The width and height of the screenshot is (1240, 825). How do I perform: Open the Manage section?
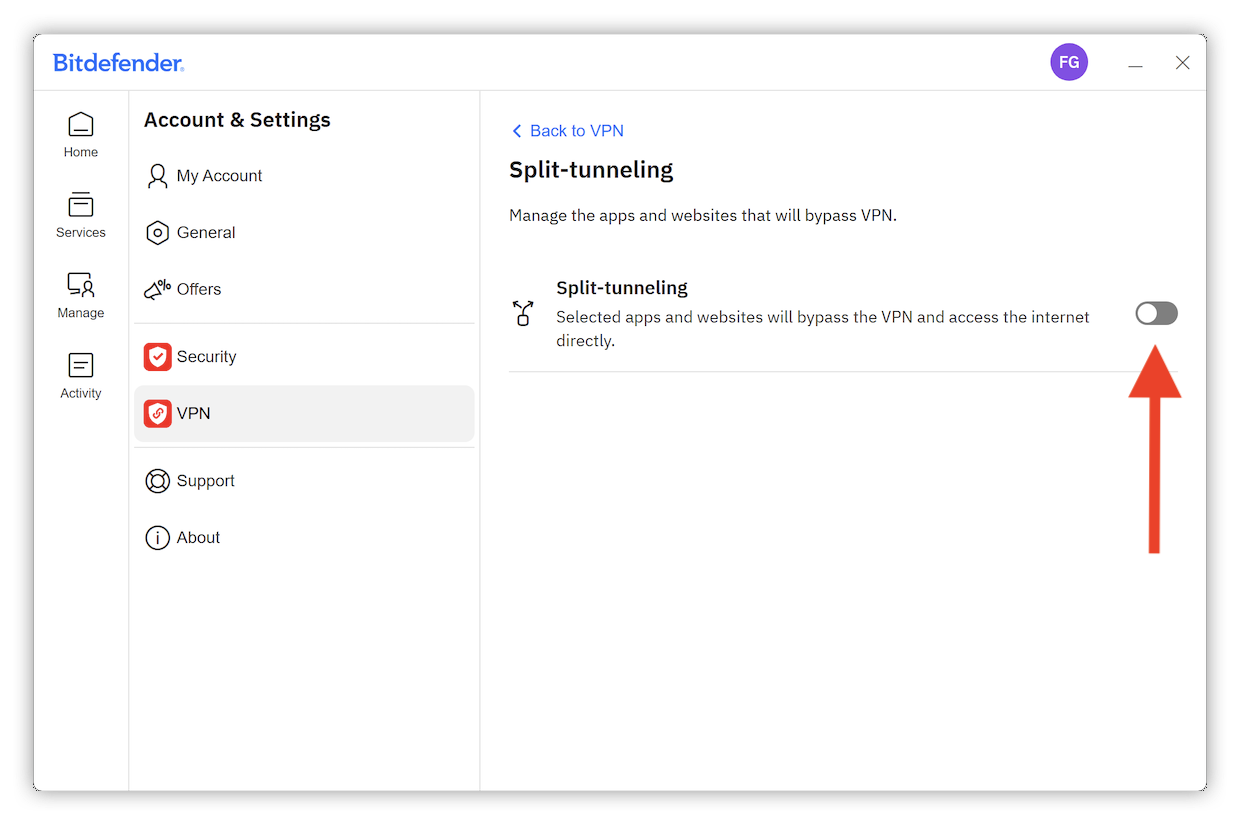tap(81, 296)
